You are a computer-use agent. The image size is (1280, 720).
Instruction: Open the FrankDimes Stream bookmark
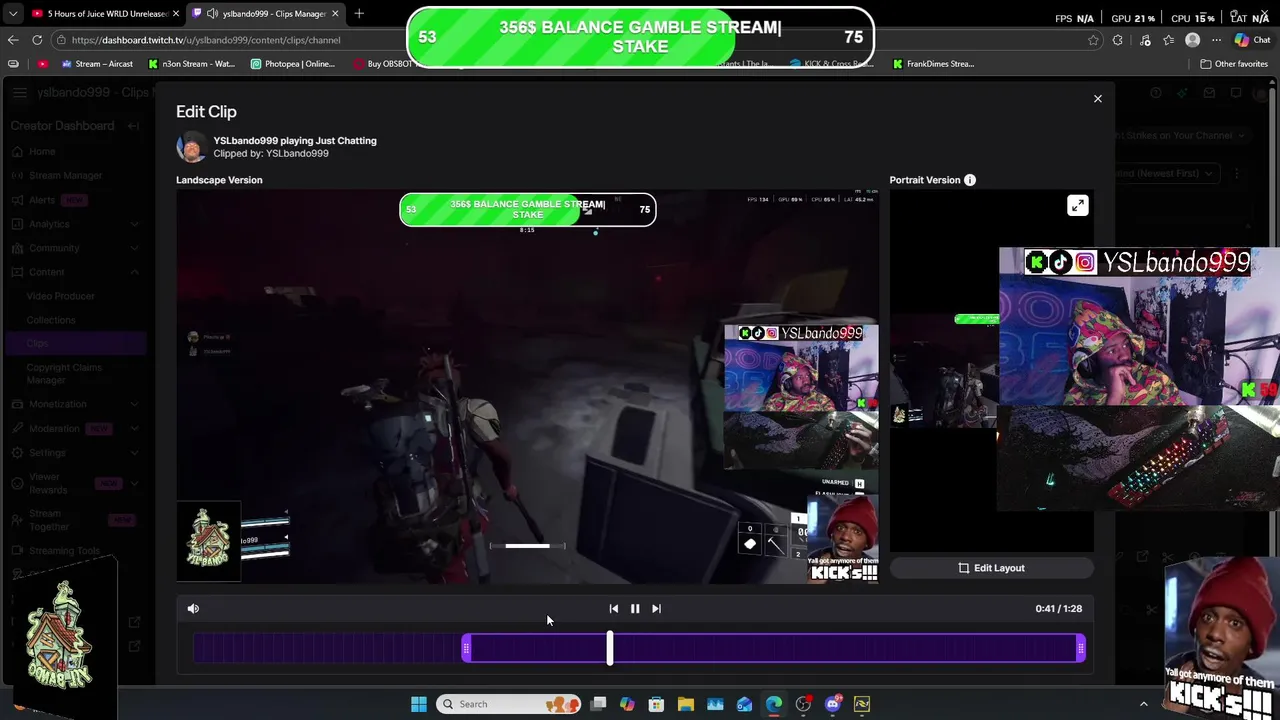934,64
